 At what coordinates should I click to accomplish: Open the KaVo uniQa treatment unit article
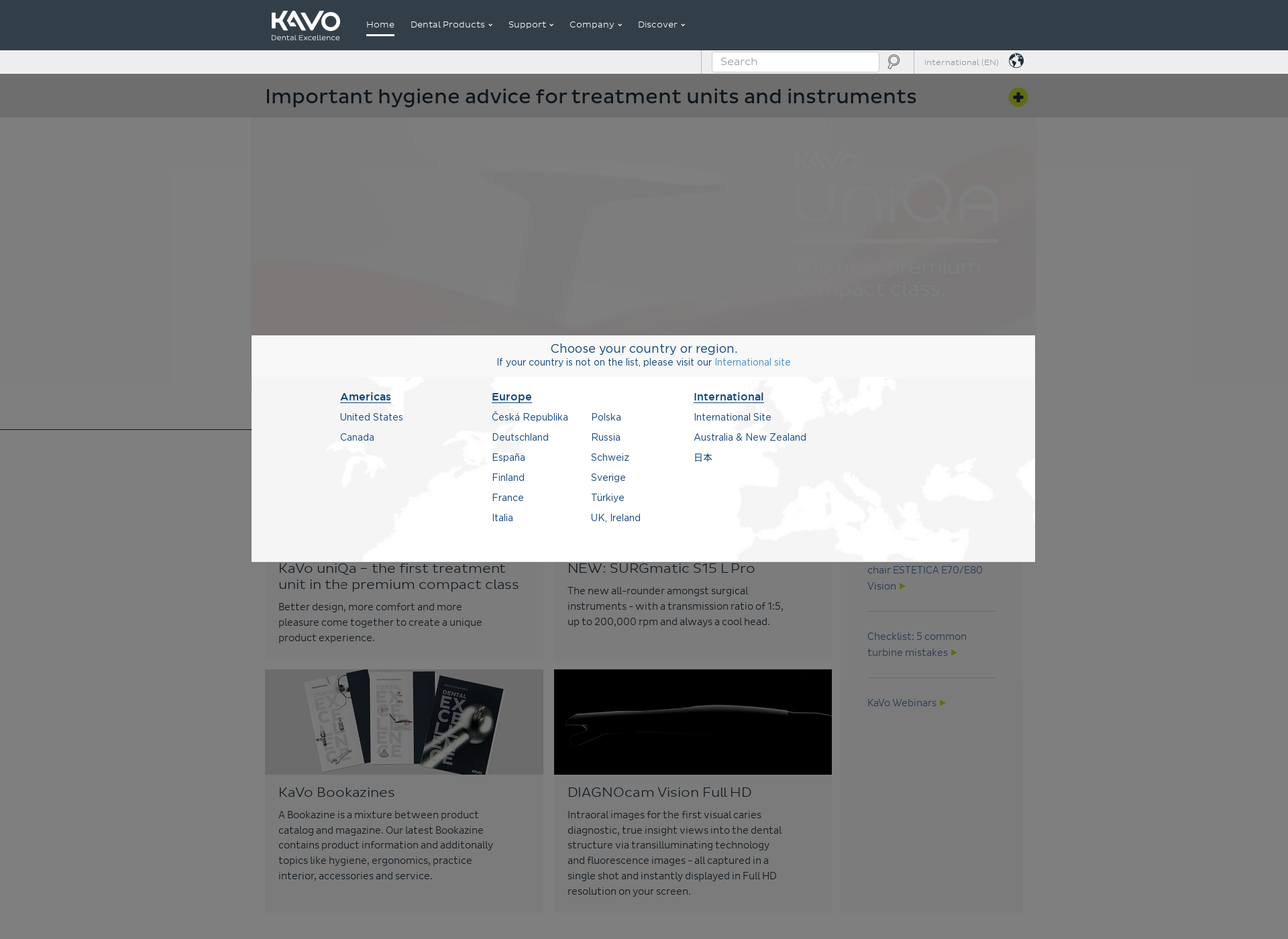(398, 576)
